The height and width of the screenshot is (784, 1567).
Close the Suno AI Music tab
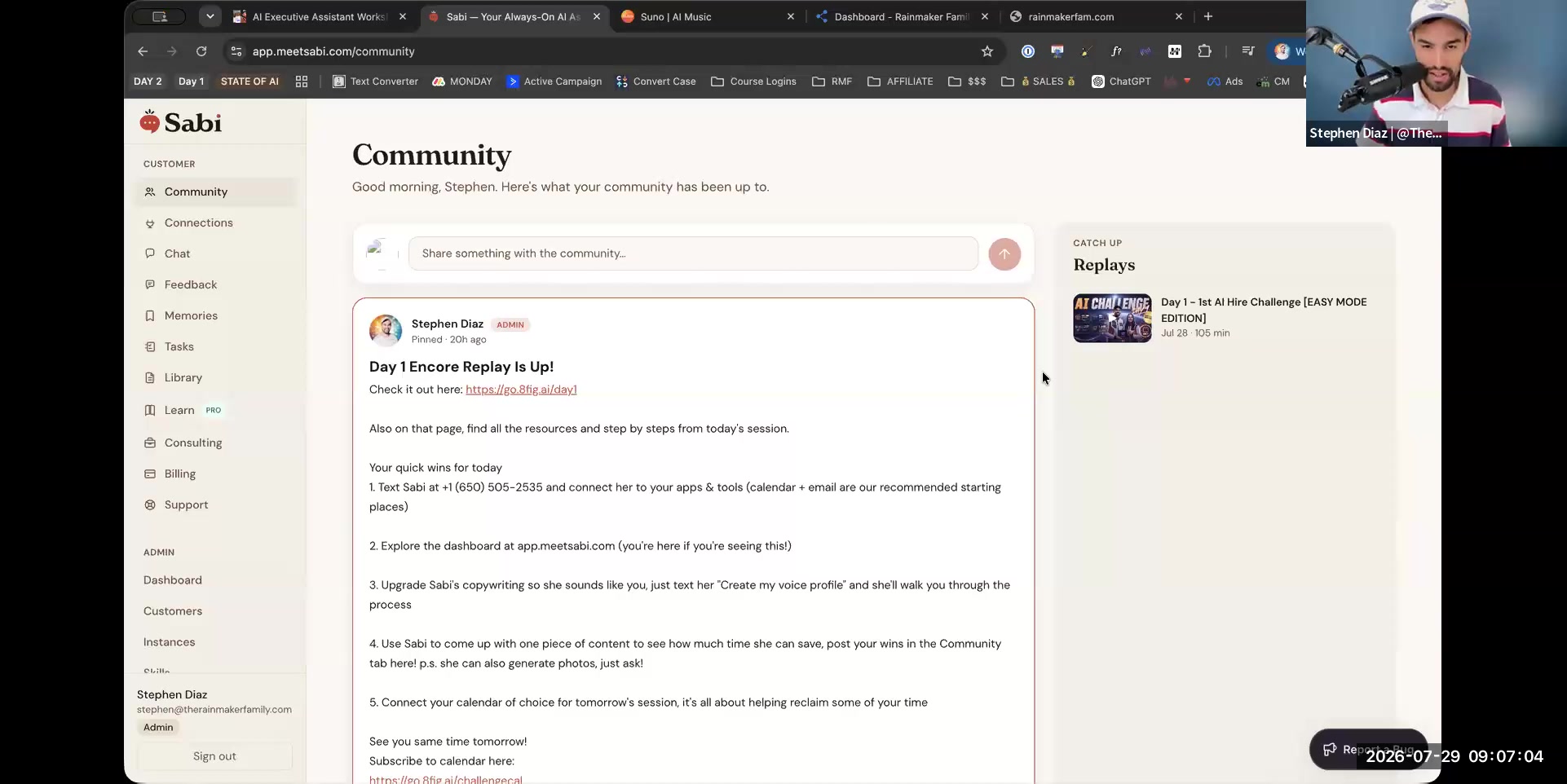pos(790,16)
